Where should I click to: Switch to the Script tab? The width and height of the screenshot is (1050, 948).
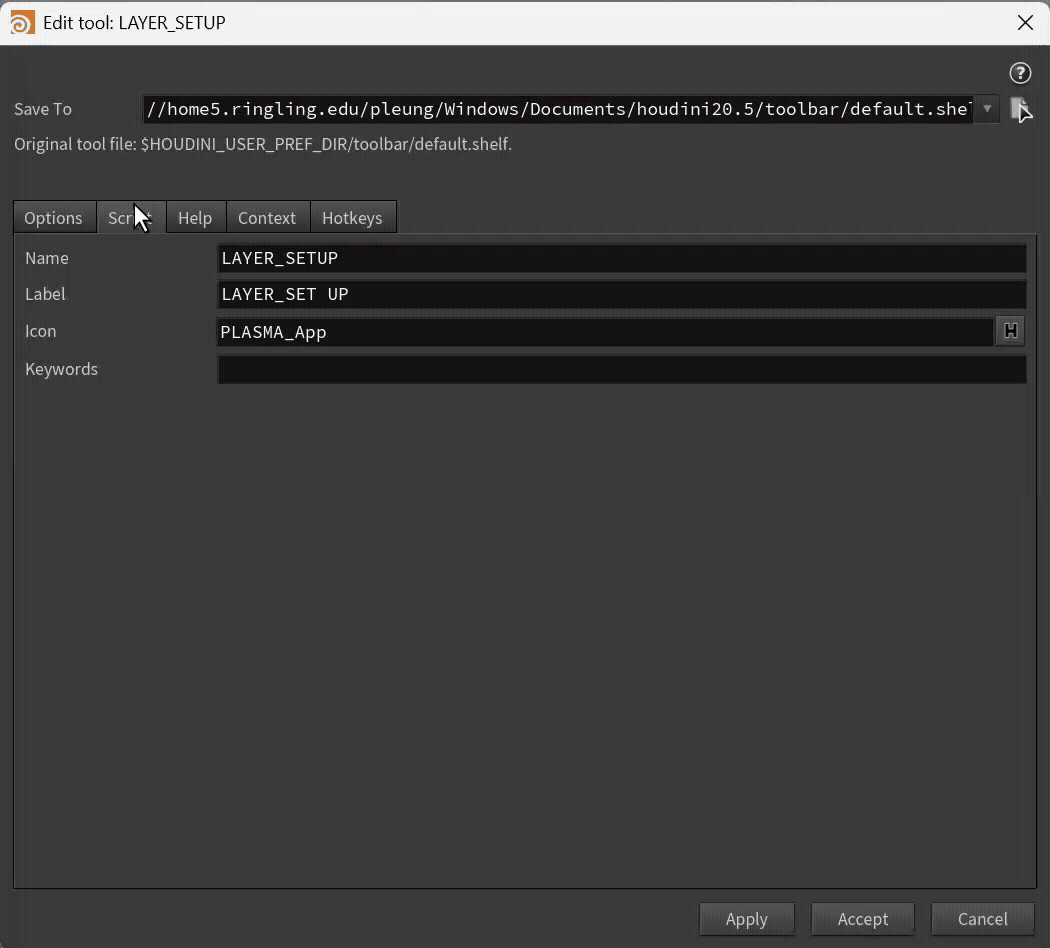[131, 218]
